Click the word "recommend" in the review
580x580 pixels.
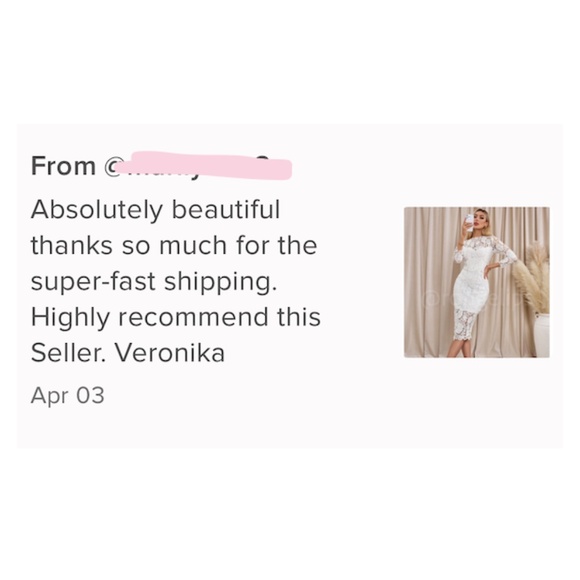click(x=193, y=318)
